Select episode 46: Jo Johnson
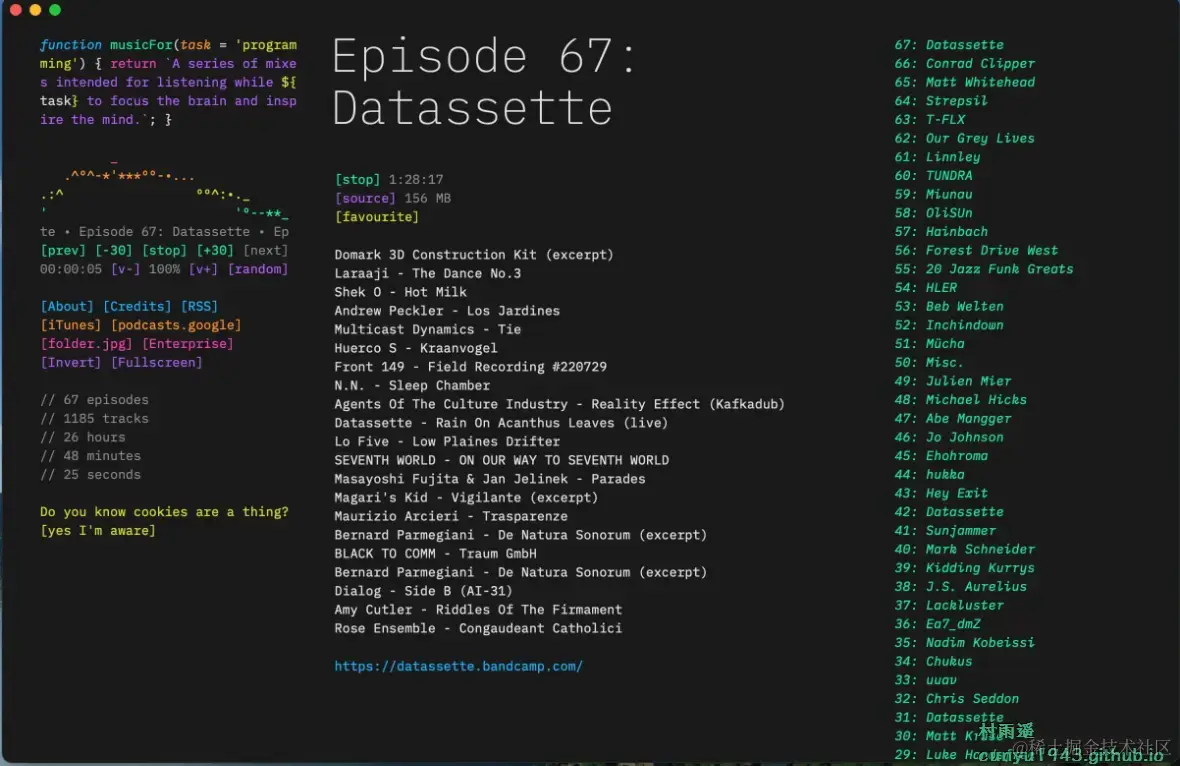 pyautogui.click(x=948, y=437)
